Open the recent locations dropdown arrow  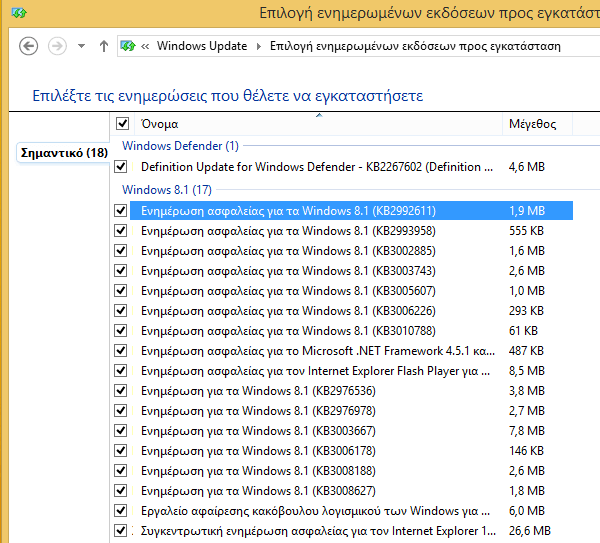click(81, 46)
